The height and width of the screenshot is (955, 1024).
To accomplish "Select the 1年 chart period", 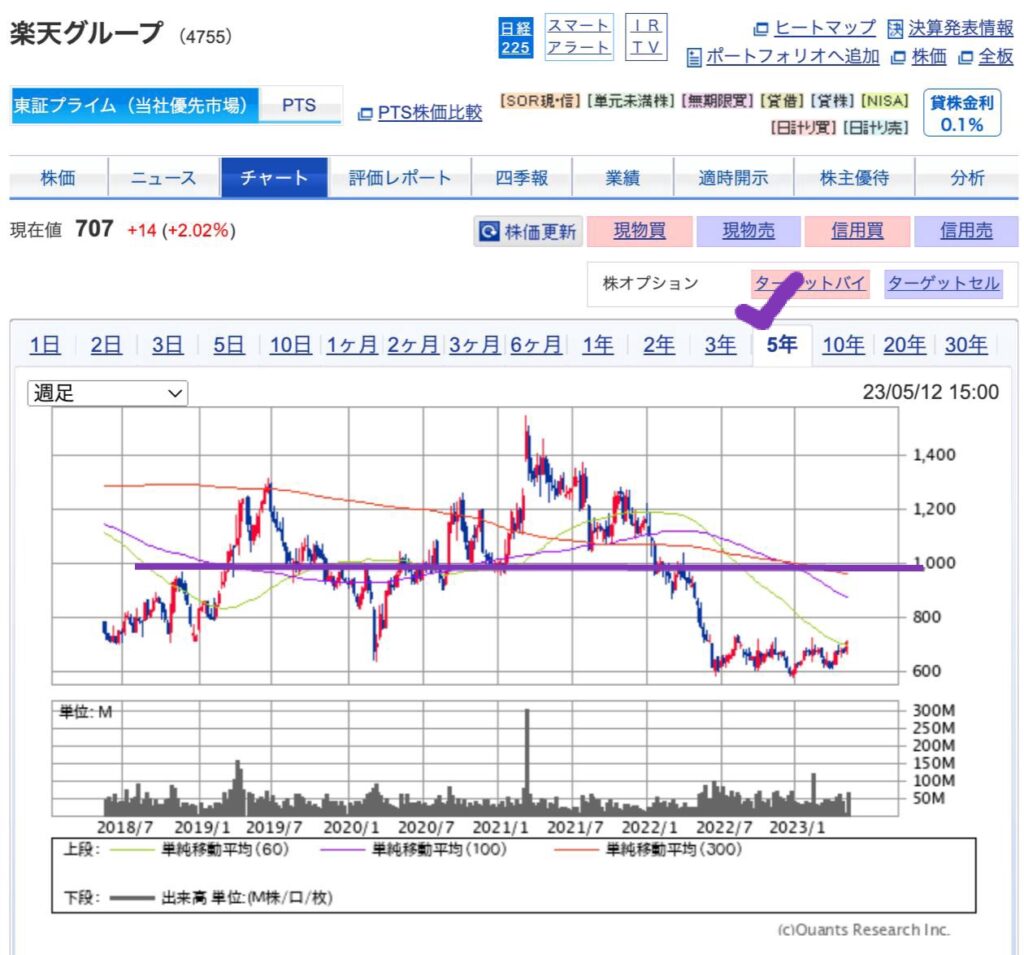I will click(x=598, y=345).
